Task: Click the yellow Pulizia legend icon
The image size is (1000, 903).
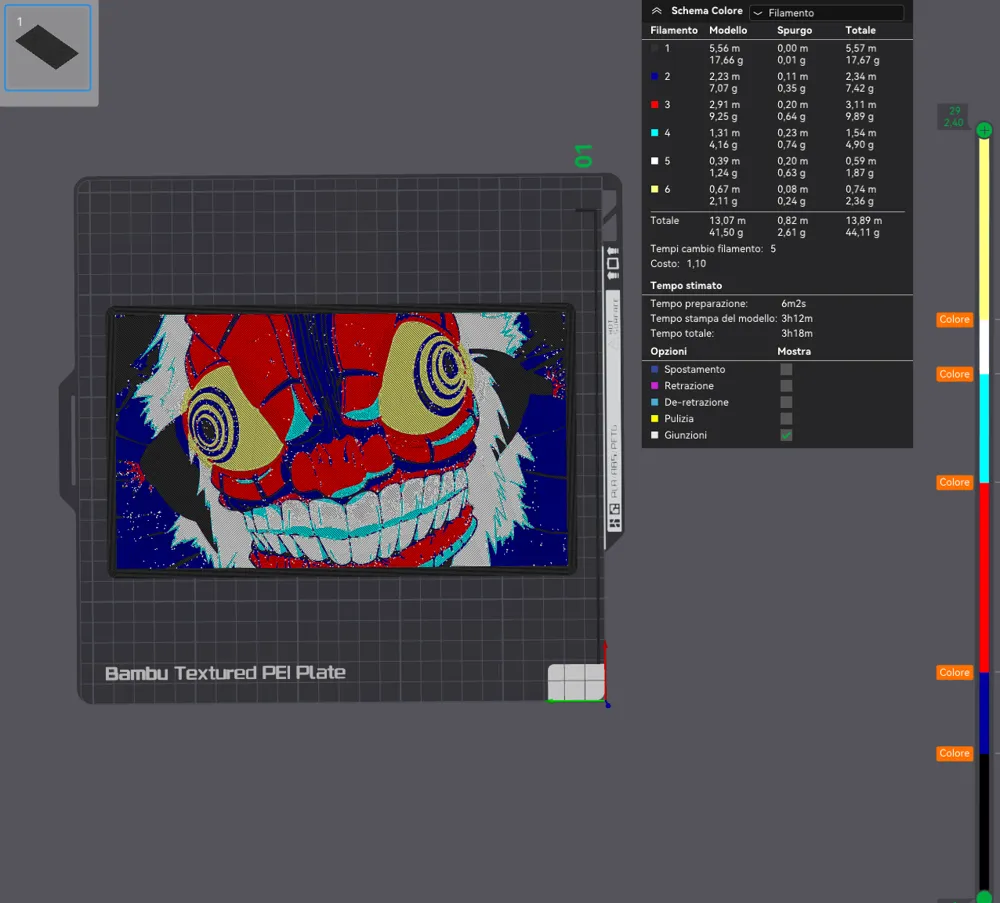Action: (x=654, y=418)
